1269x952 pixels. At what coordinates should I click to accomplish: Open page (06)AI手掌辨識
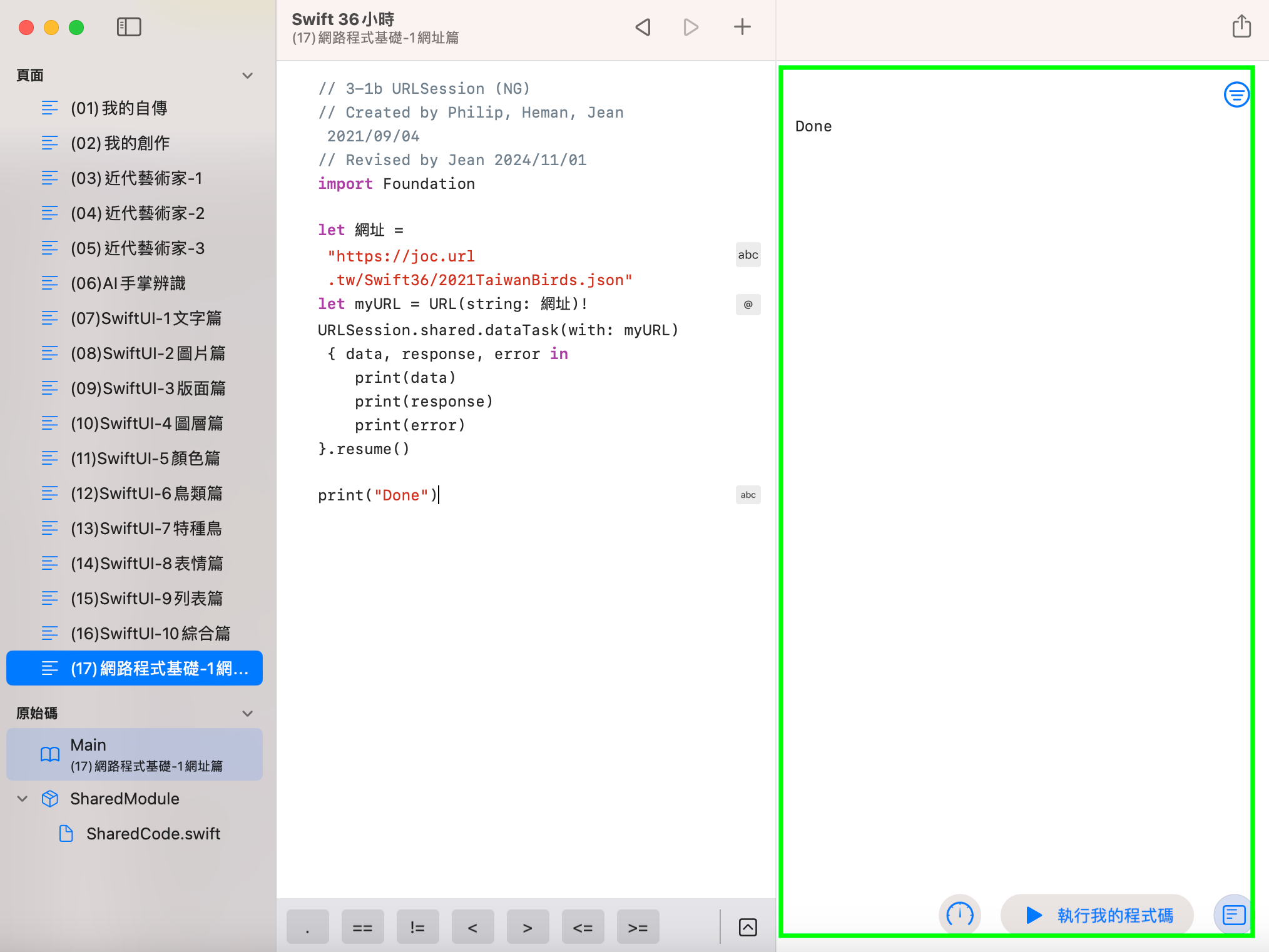click(x=128, y=283)
